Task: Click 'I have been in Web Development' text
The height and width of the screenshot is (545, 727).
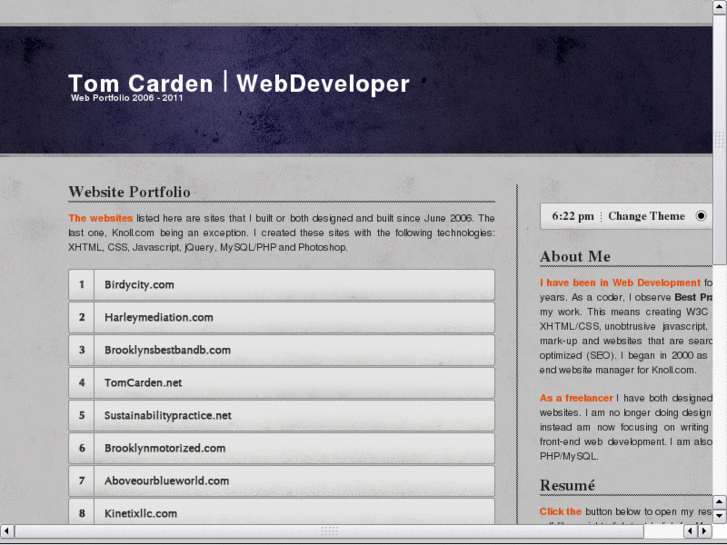Action: 620,282
